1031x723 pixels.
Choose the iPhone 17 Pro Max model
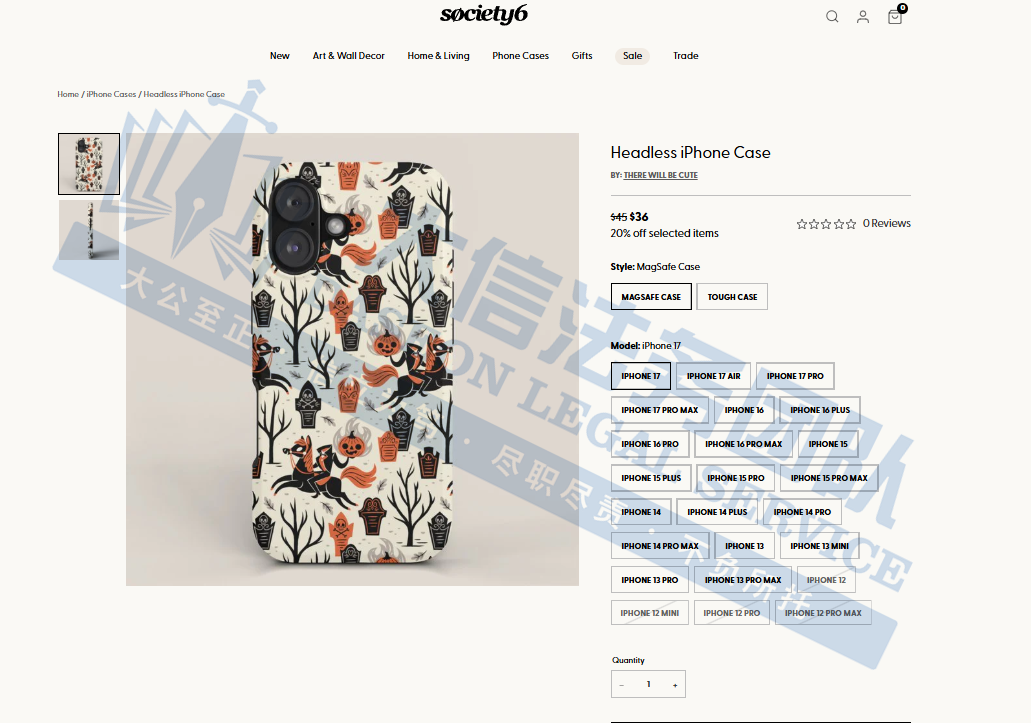pos(659,410)
